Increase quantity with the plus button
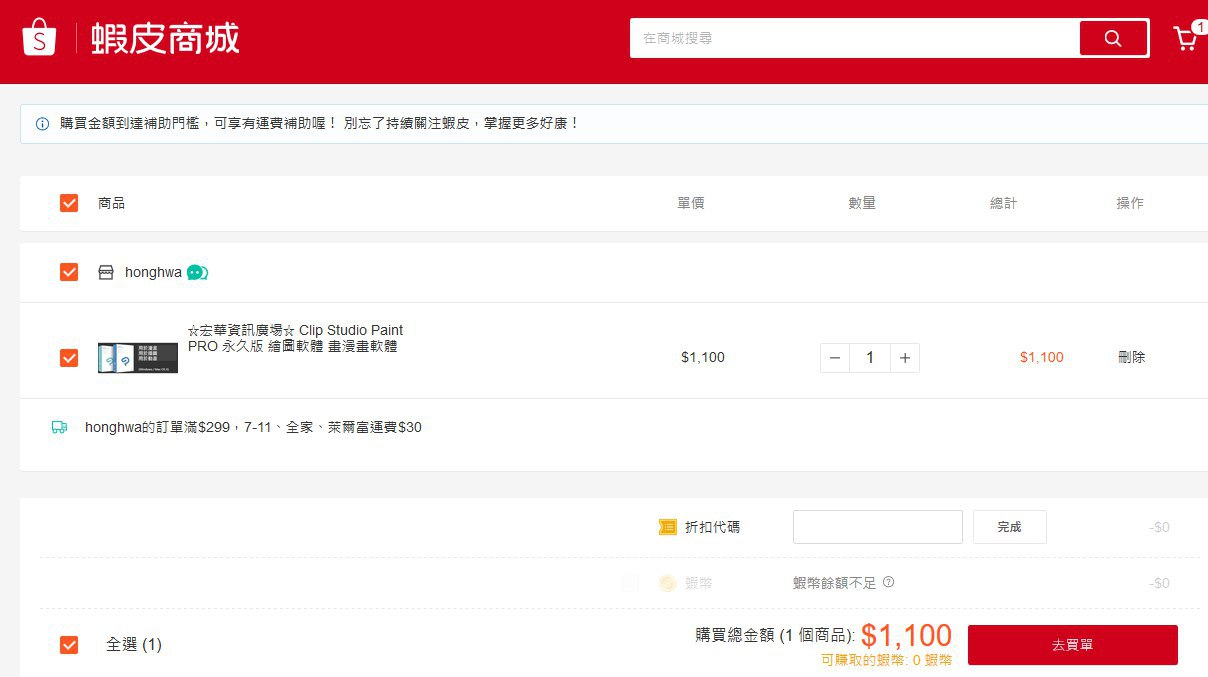Viewport: 1208px width, 677px height. click(904, 358)
